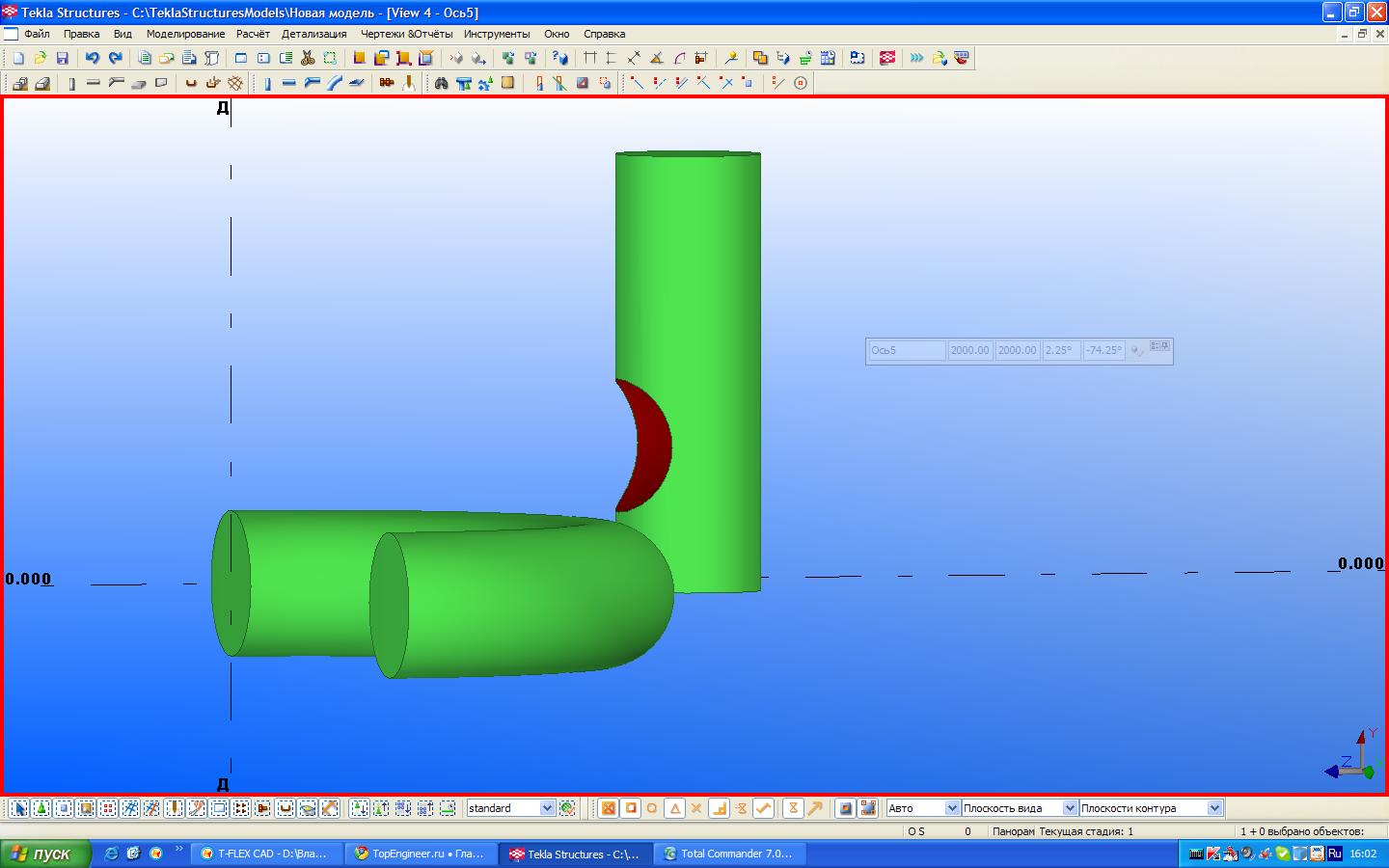This screenshot has width=1389, height=868.
Task: Click the concrete pad footing icon
Action: pyautogui.click(x=19, y=84)
